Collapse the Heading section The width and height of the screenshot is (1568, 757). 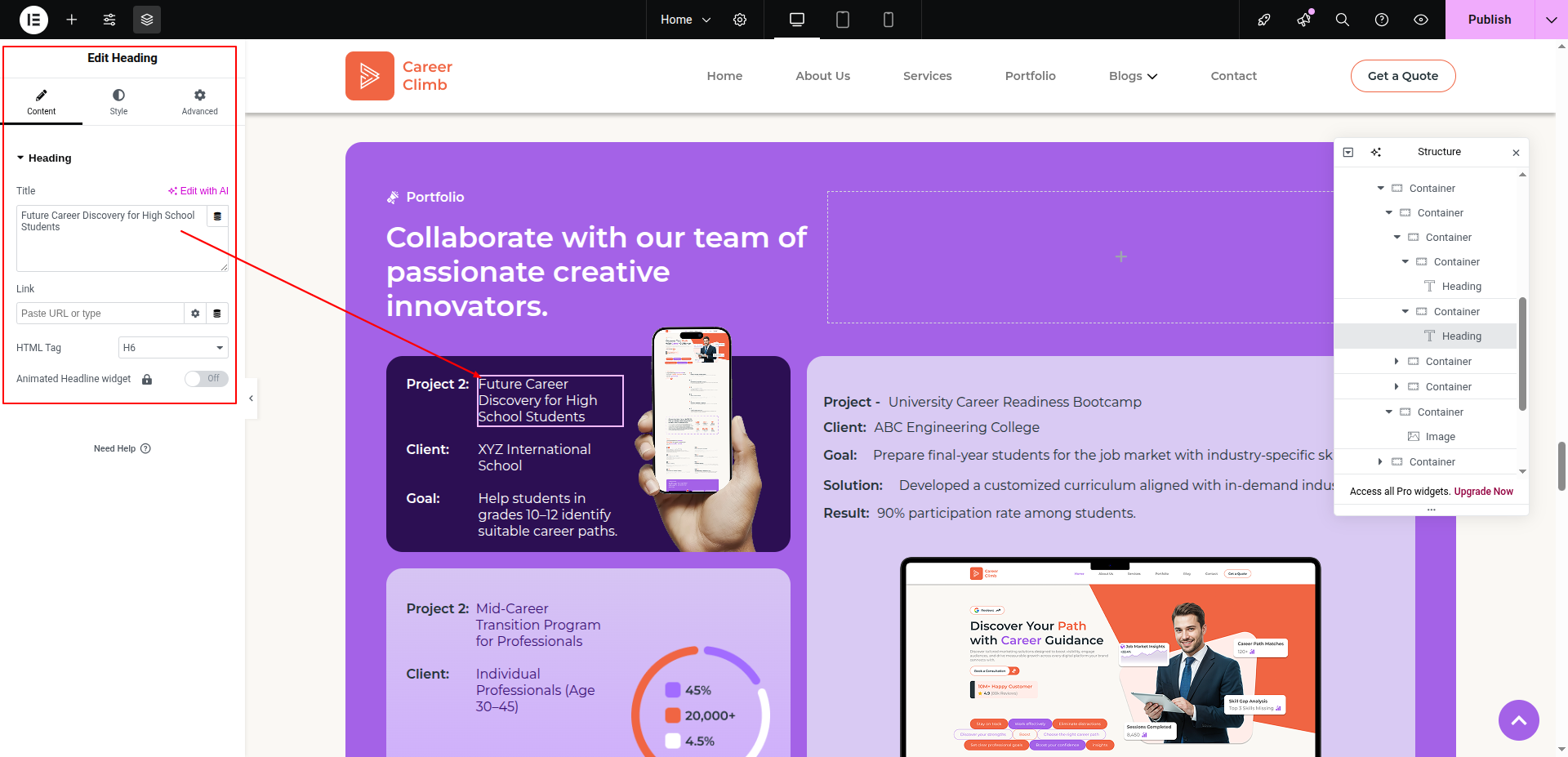click(44, 158)
